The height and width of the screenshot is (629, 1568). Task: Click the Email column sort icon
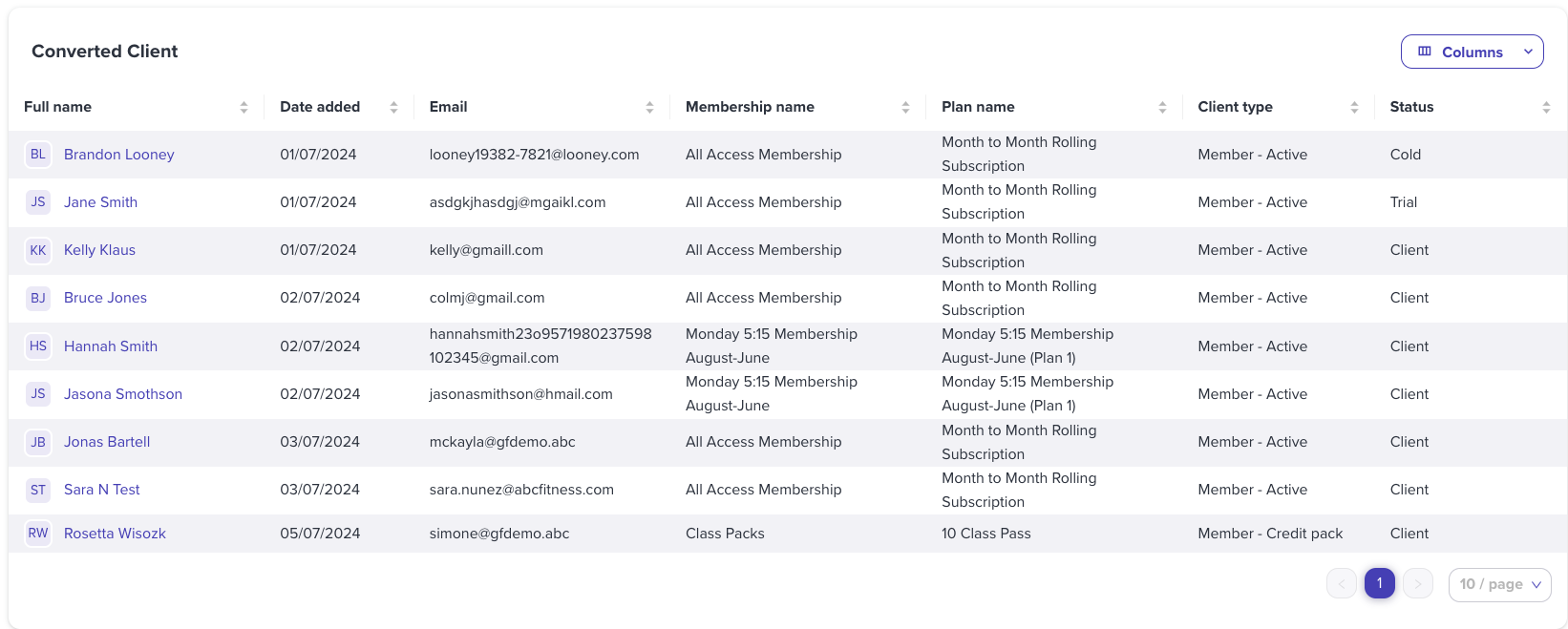(649, 108)
